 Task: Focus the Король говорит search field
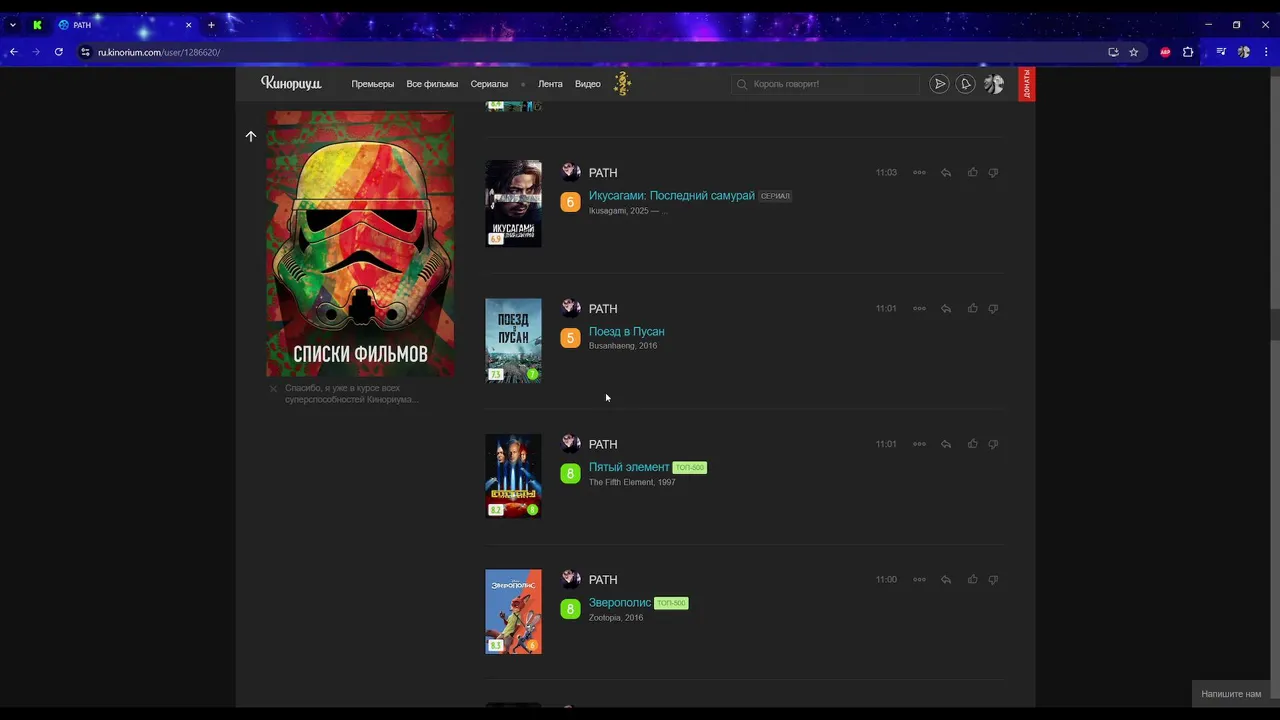(825, 84)
